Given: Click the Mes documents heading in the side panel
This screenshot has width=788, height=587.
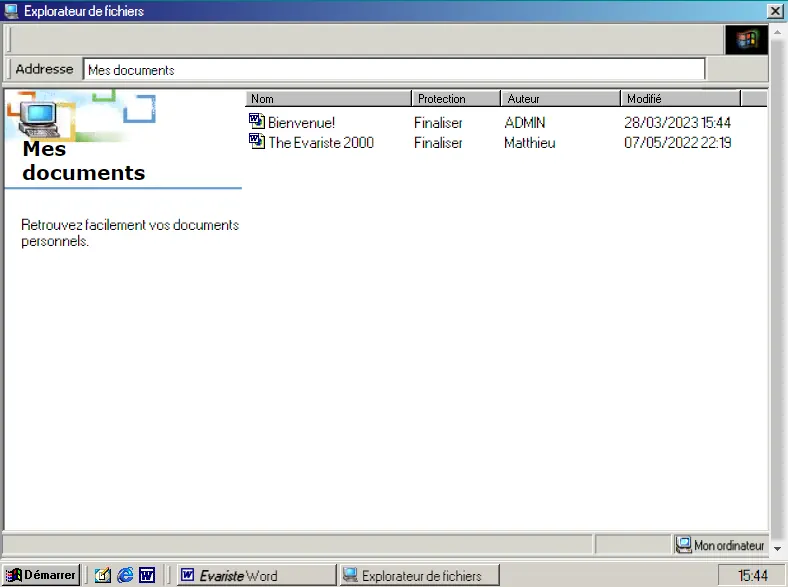Looking at the screenshot, I should pos(83,161).
